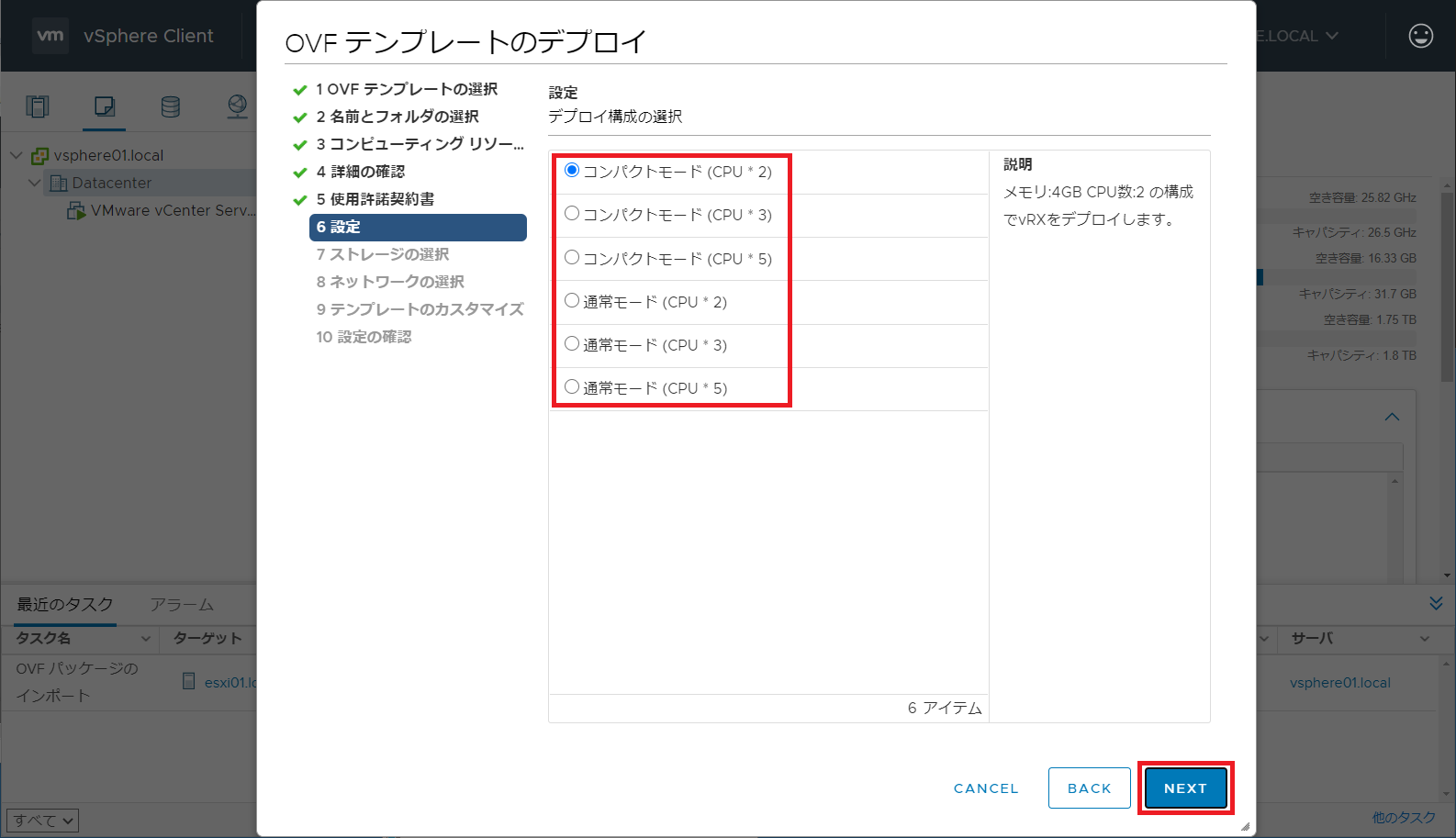Collapse the recent tasks panel double-chevron

1436,603
